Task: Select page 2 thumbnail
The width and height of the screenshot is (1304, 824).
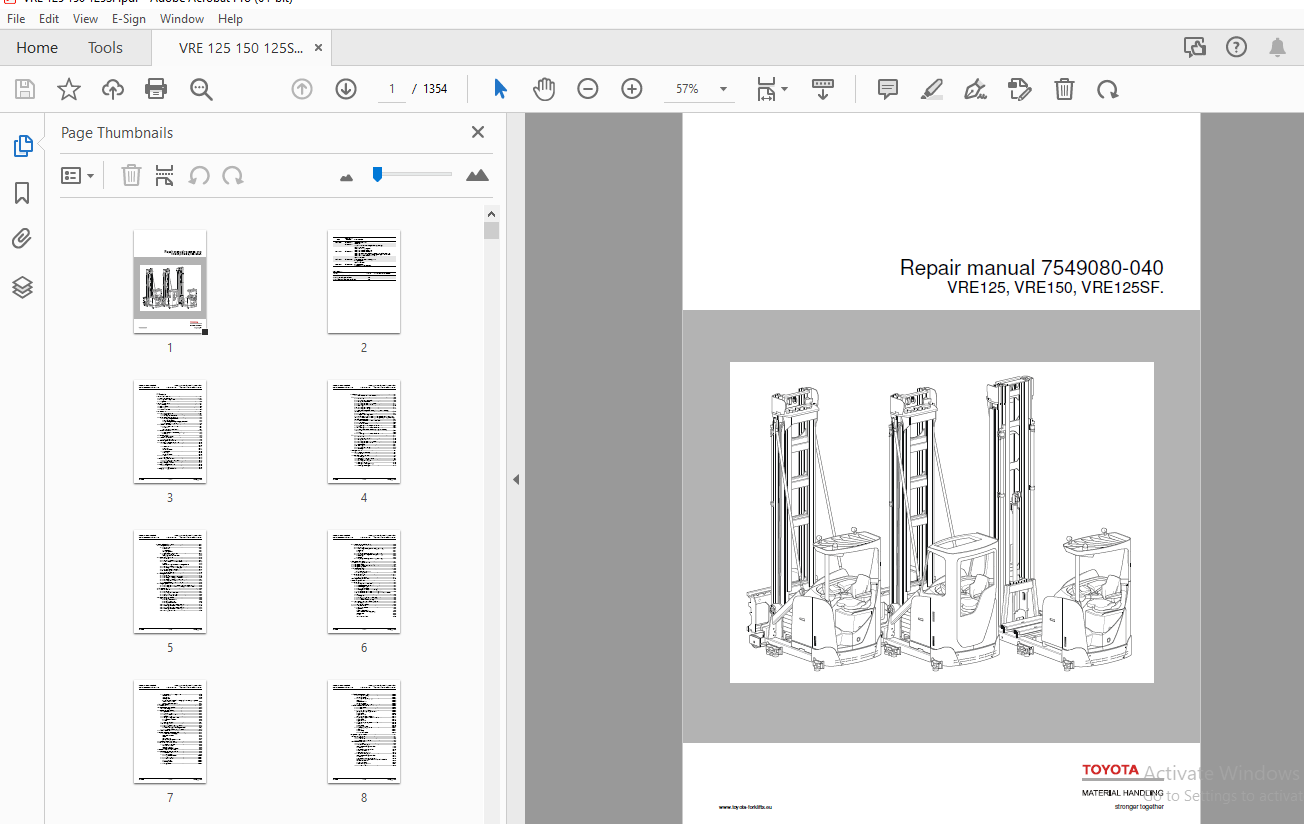Action: coord(364,282)
